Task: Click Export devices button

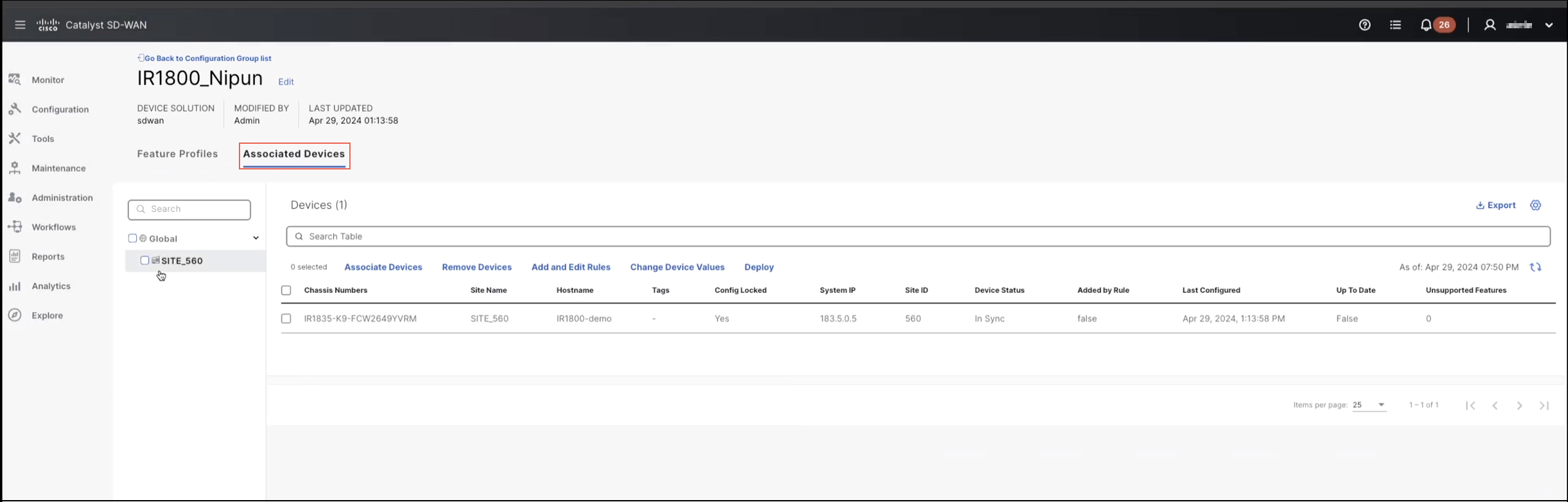Action: click(x=1495, y=205)
